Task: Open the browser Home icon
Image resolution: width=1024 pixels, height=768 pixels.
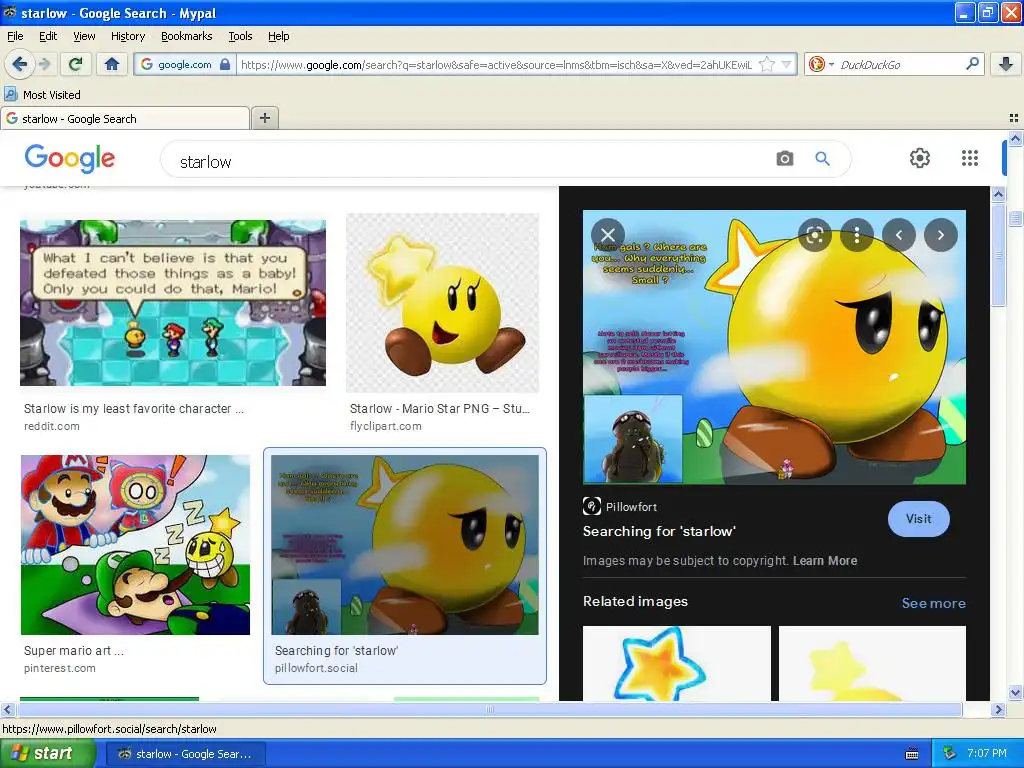Action: pyautogui.click(x=112, y=64)
